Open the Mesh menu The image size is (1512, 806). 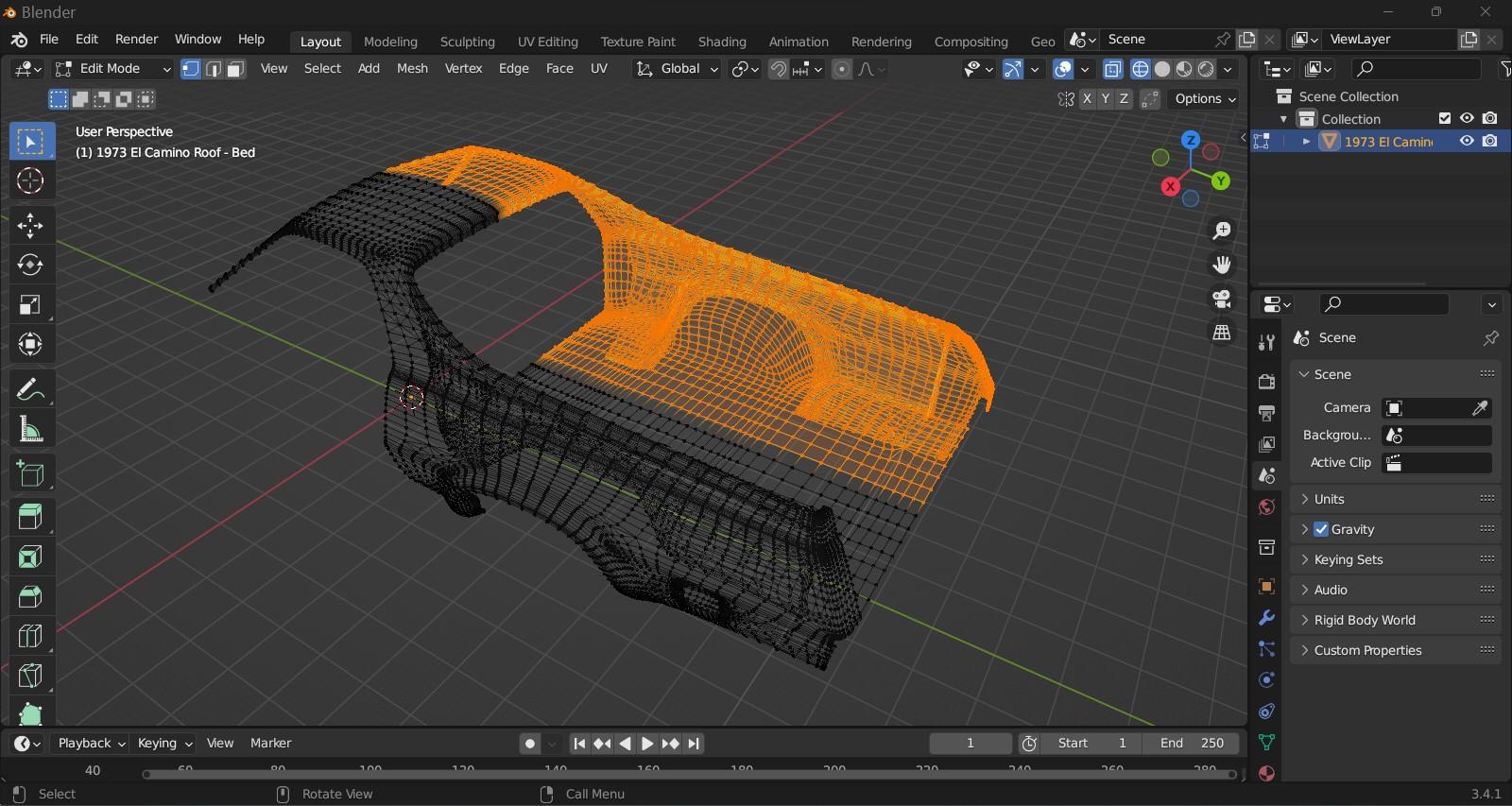(x=412, y=69)
